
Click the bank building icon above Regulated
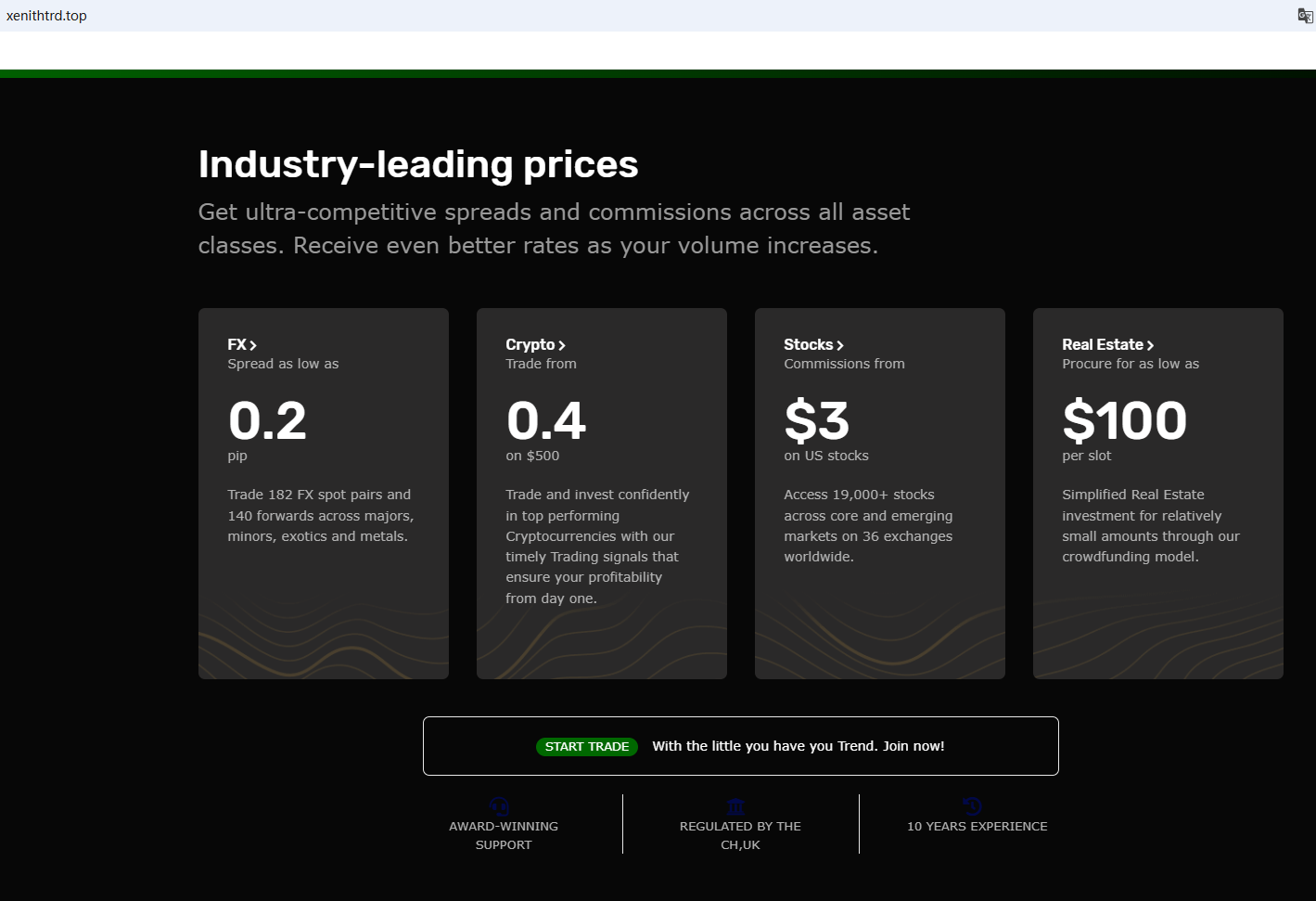(x=736, y=806)
